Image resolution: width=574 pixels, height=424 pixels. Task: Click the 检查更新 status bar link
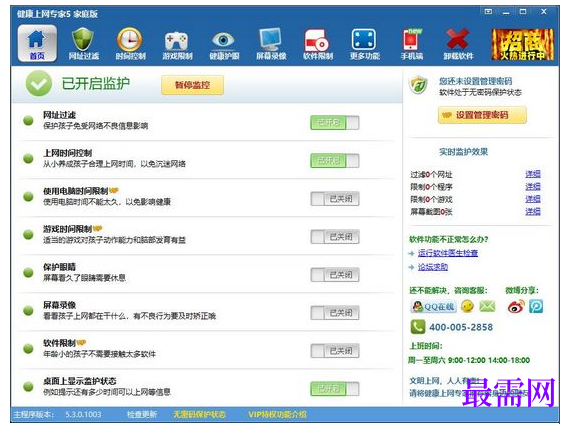[x=142, y=414]
